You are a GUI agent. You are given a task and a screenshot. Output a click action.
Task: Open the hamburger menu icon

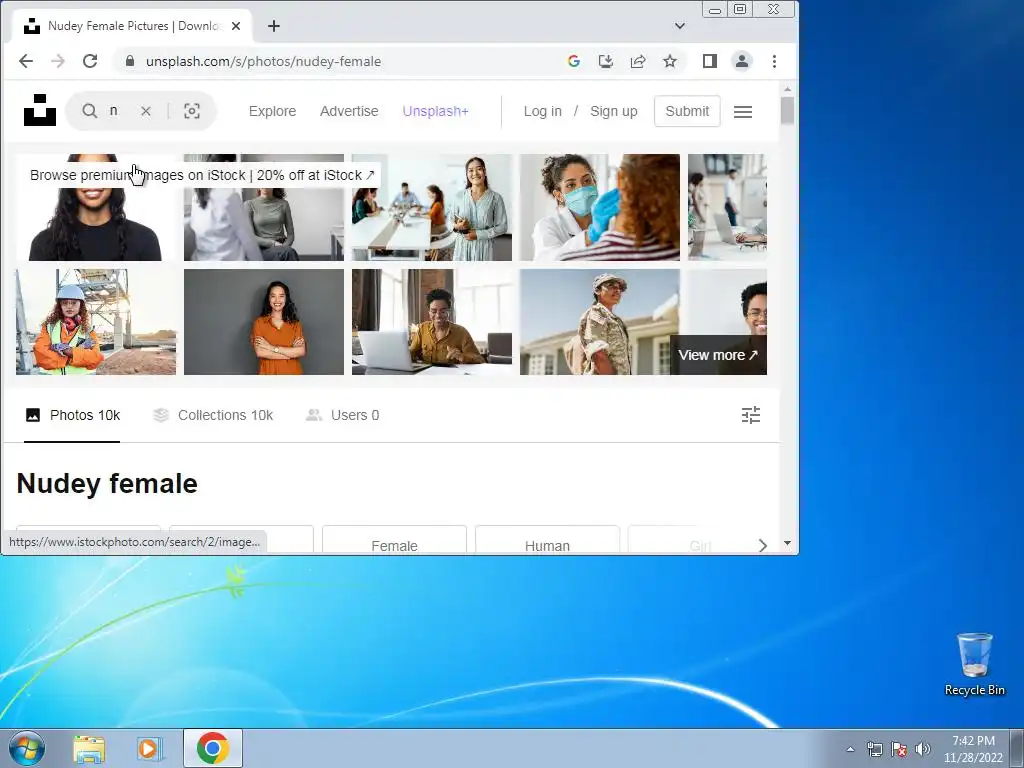(743, 112)
